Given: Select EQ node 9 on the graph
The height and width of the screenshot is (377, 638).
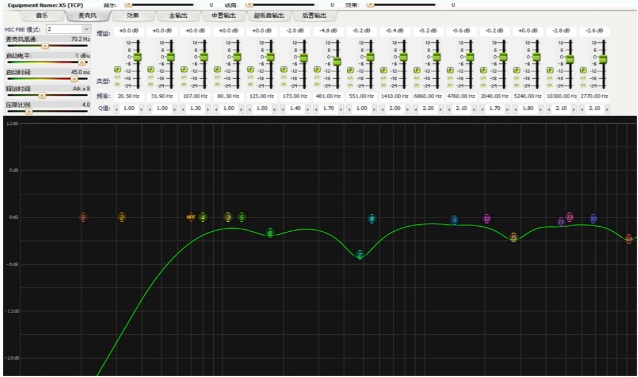Looking at the screenshot, I should 454,220.
